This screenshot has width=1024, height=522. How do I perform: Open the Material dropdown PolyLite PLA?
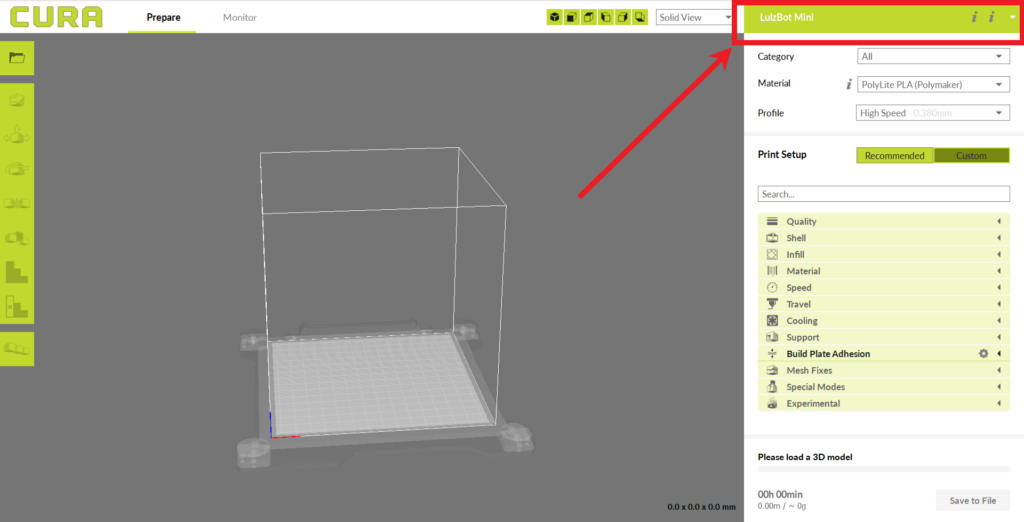pyautogui.click(x=933, y=85)
